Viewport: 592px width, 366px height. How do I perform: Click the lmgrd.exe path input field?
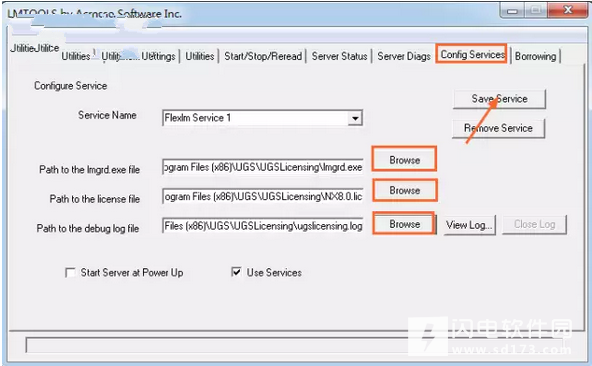(263, 167)
